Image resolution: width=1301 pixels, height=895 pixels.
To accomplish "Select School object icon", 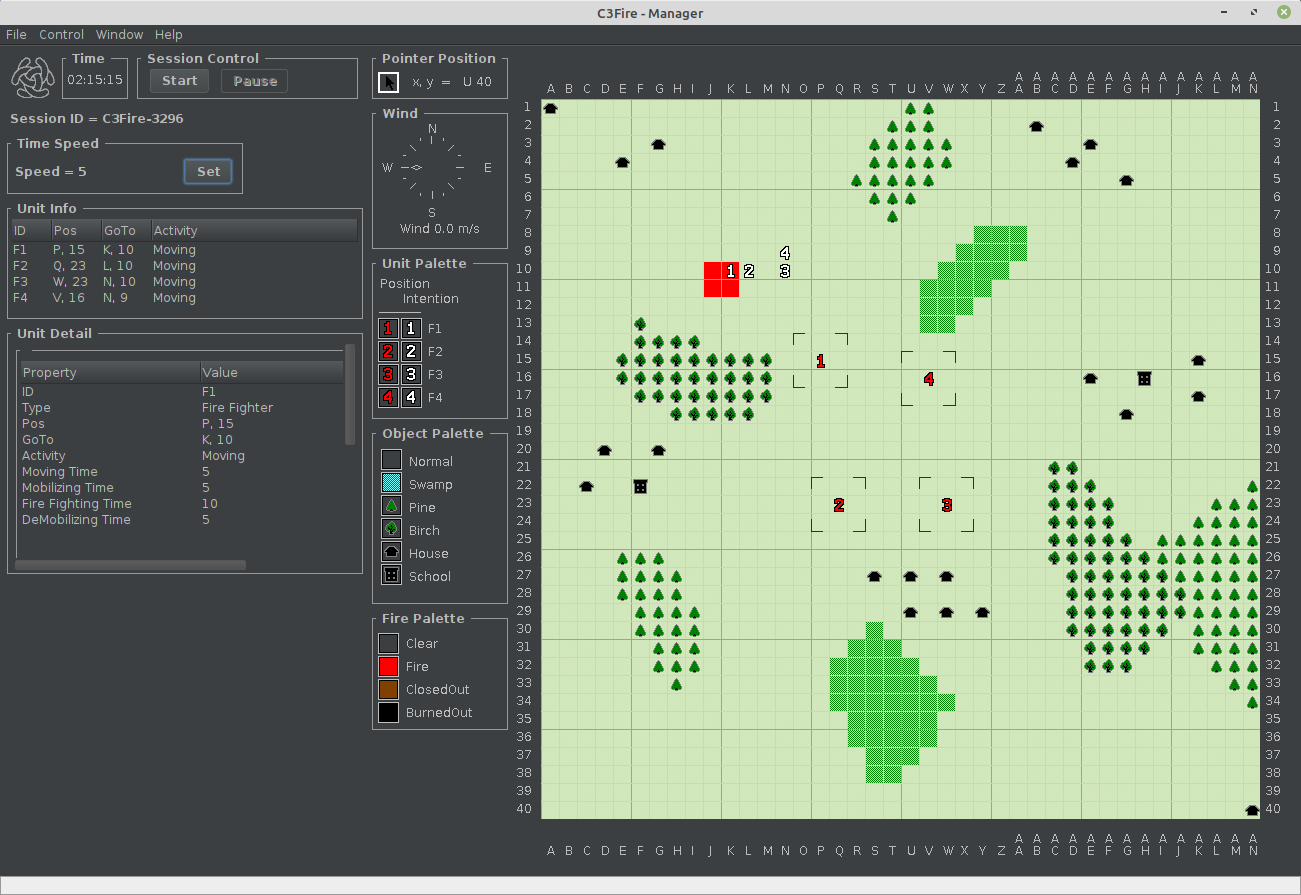I will 391,575.
